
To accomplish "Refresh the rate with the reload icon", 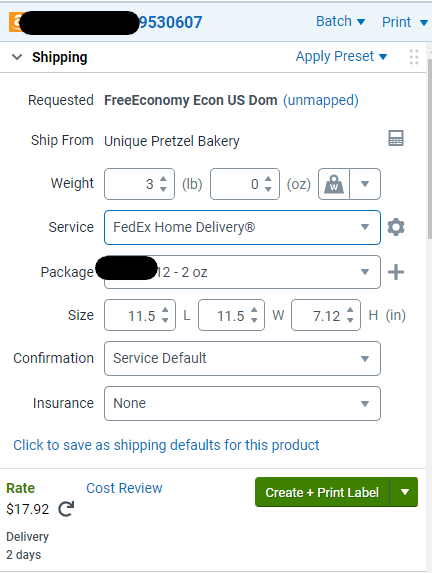I will (x=66, y=509).
